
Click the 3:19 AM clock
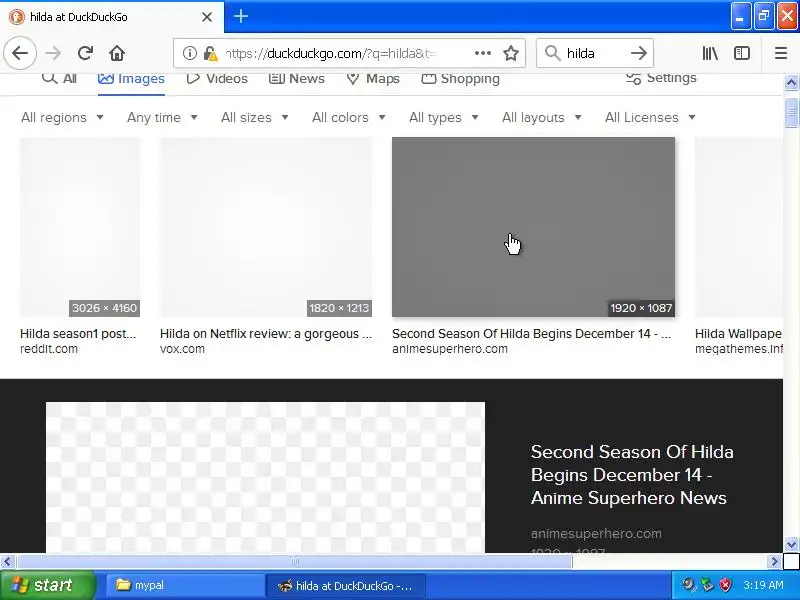pyautogui.click(x=763, y=585)
